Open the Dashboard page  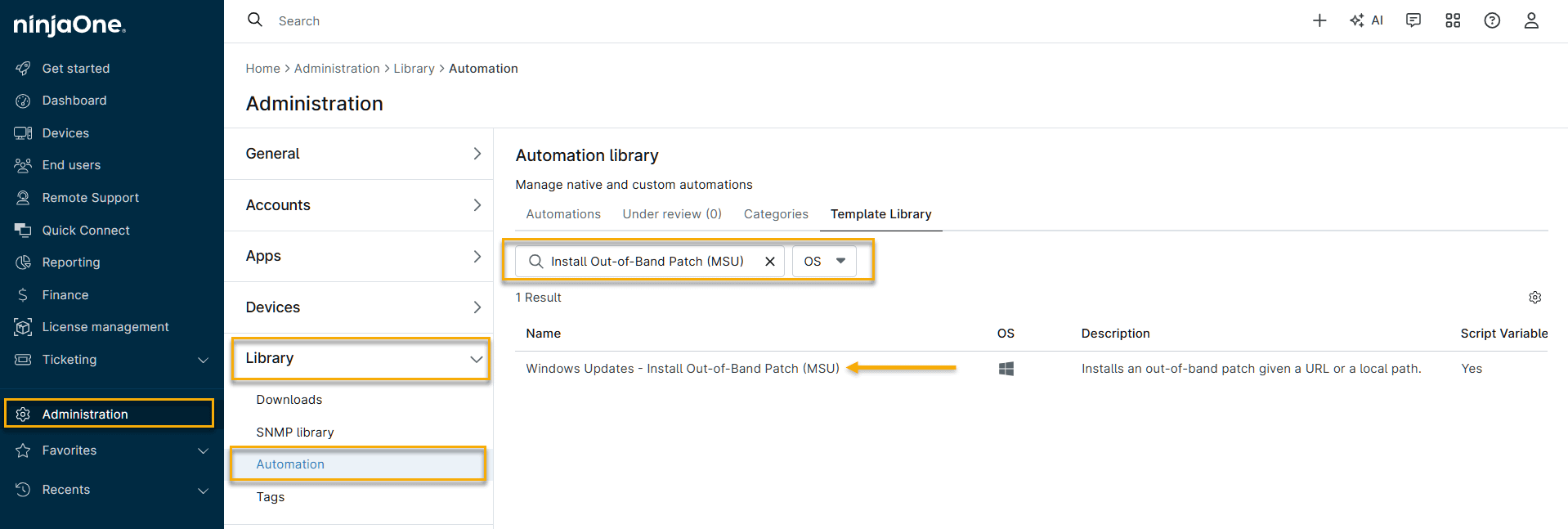pyautogui.click(x=74, y=101)
